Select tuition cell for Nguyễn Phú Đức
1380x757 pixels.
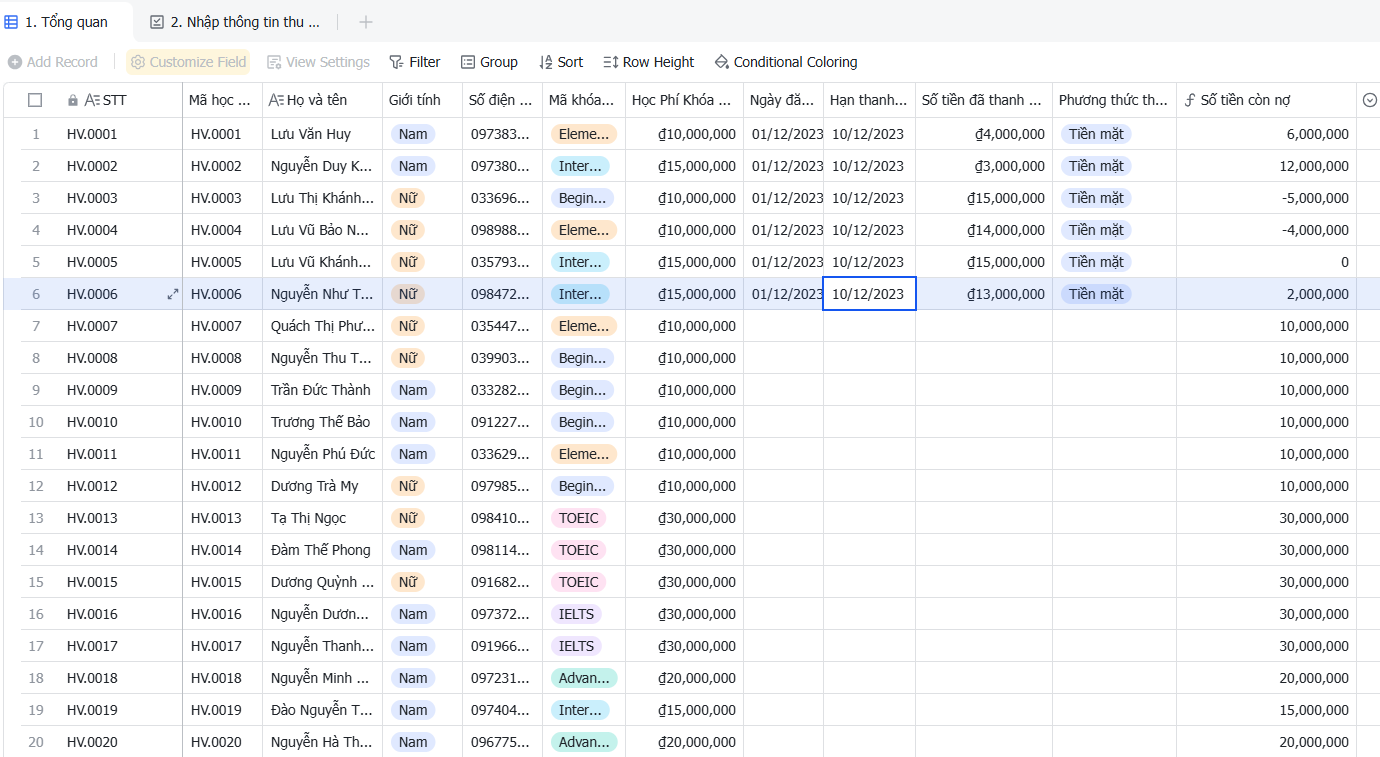(684, 454)
